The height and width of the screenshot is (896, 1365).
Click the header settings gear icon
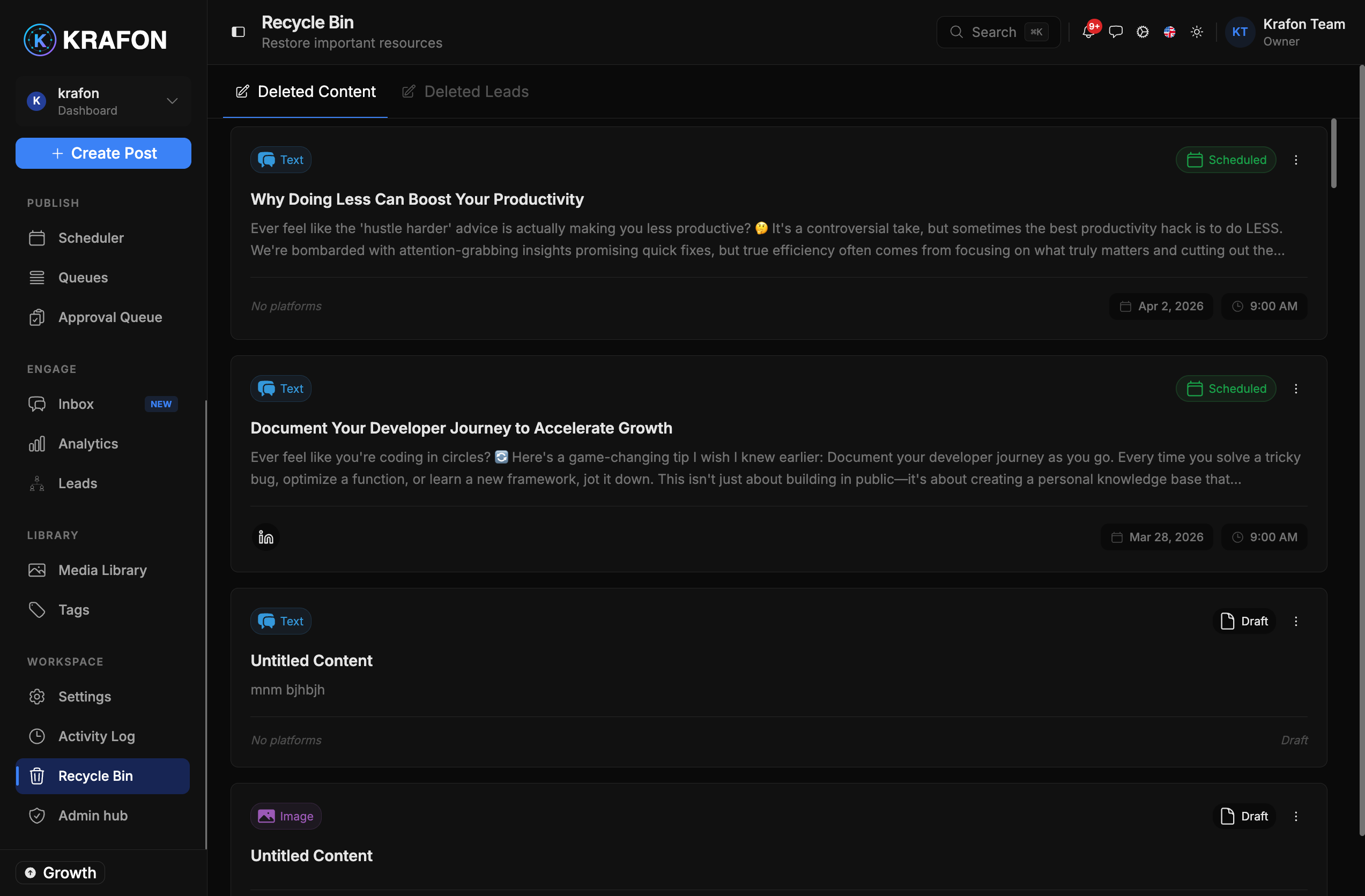coord(1143,32)
